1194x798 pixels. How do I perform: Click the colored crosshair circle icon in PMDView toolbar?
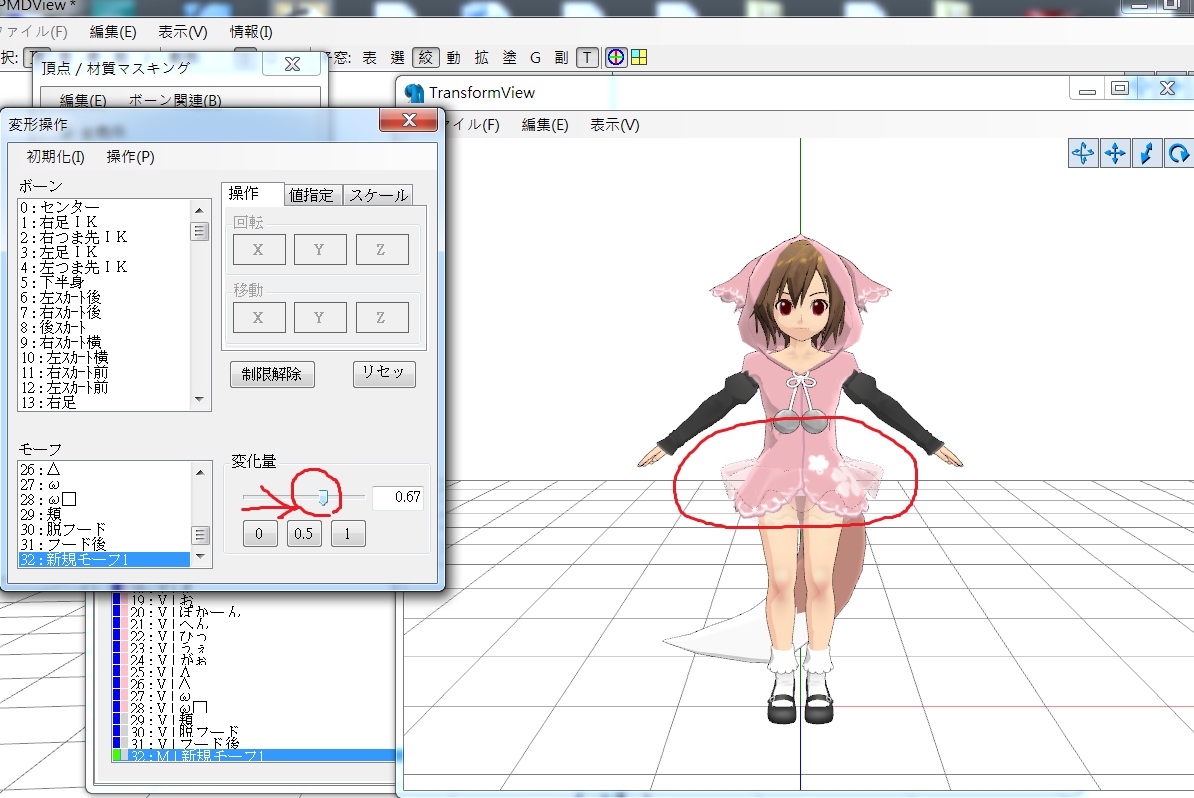(615, 57)
